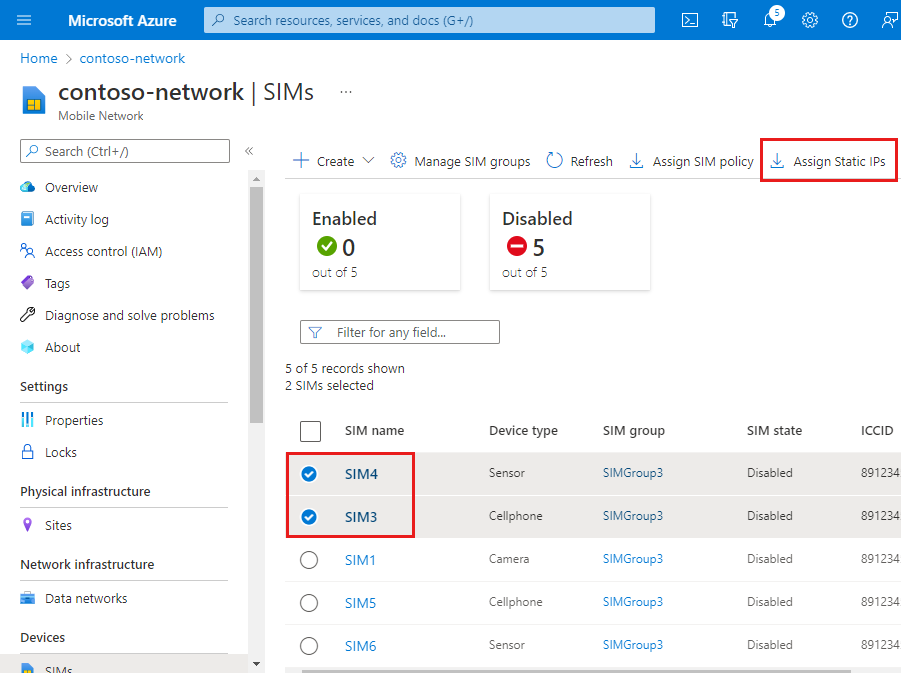Uncheck the SIM4 row checkbox
The height and width of the screenshot is (673, 901).
(309, 473)
